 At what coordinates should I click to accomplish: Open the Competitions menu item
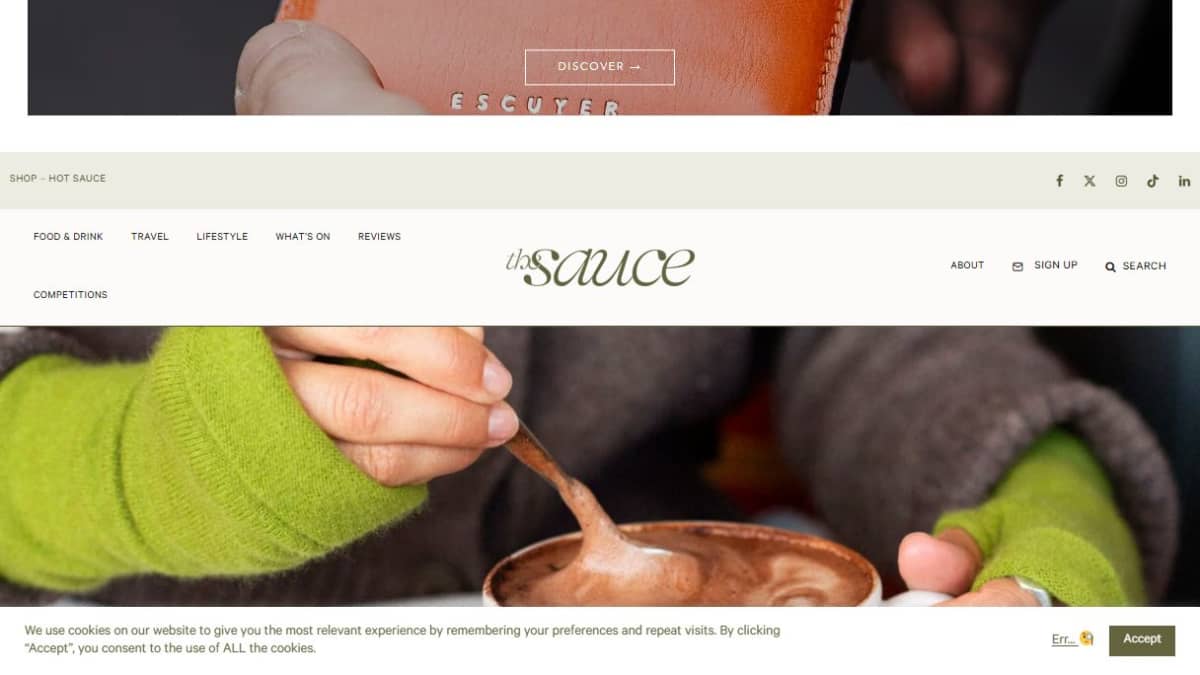click(70, 295)
